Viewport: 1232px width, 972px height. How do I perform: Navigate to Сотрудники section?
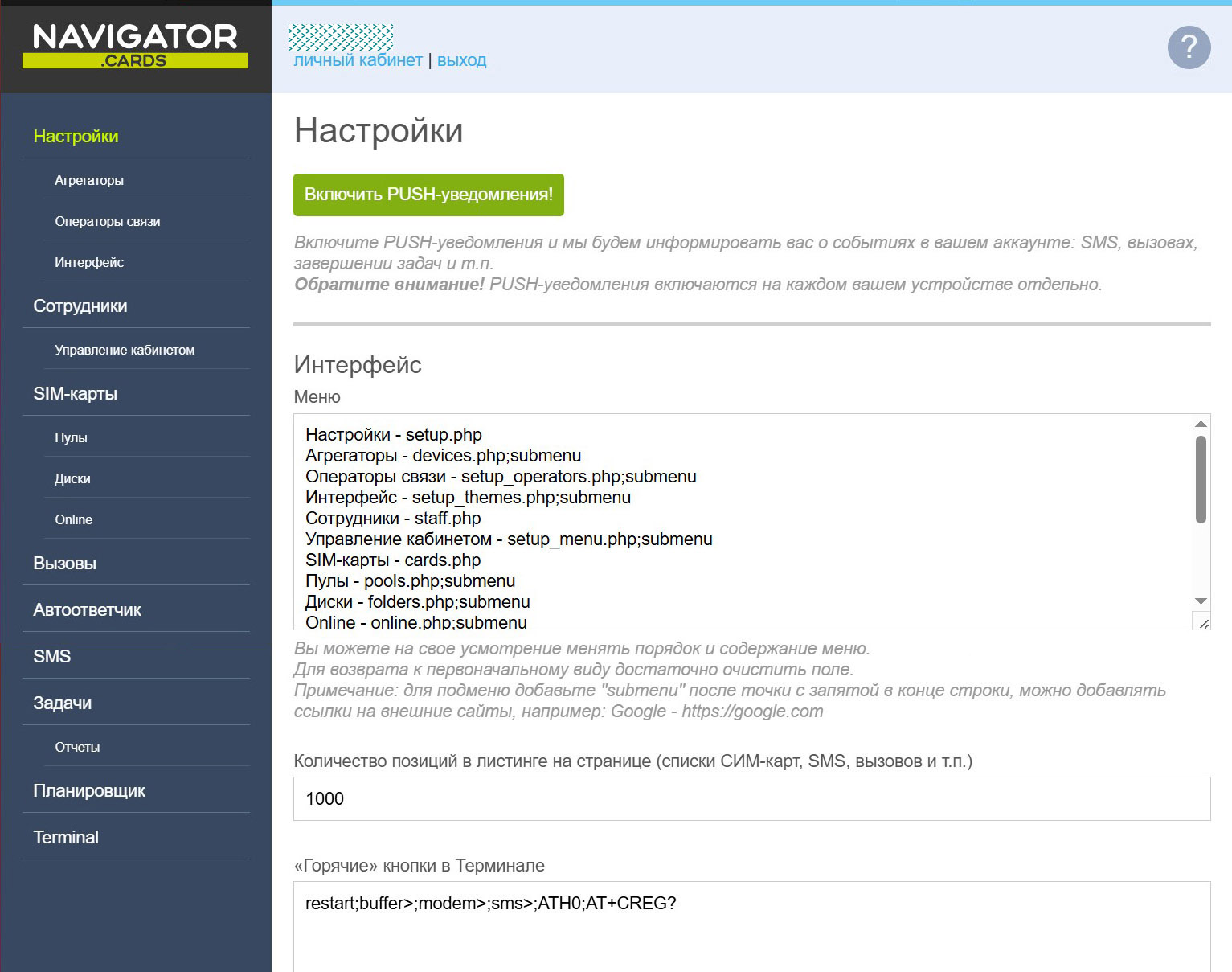click(x=80, y=306)
